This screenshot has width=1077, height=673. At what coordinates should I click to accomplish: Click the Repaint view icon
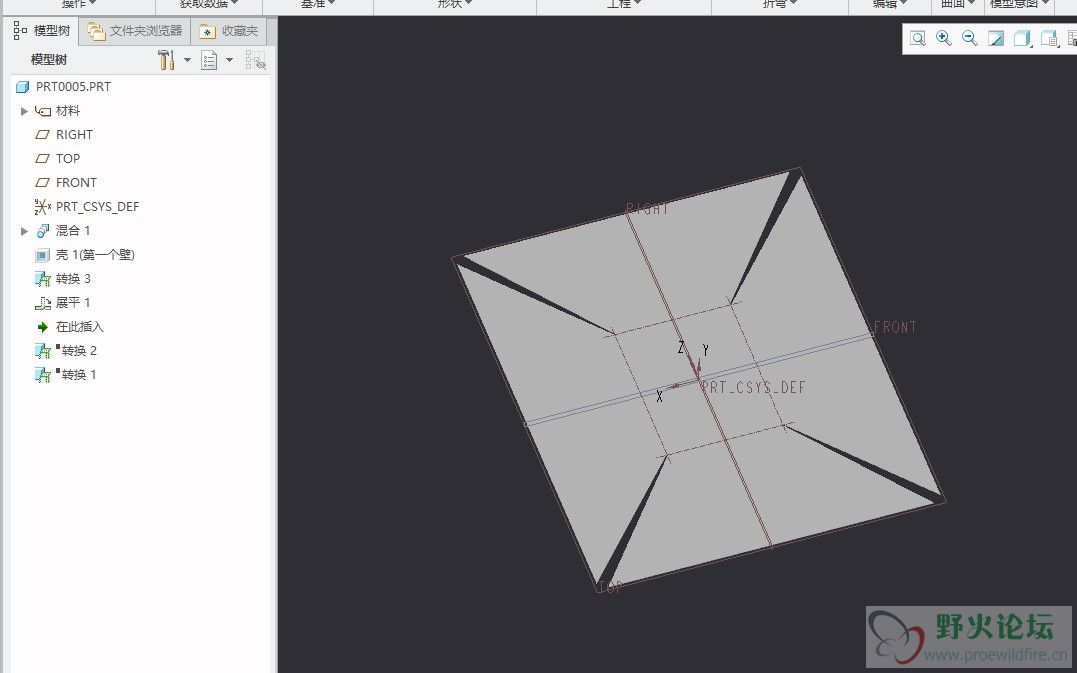coord(996,38)
